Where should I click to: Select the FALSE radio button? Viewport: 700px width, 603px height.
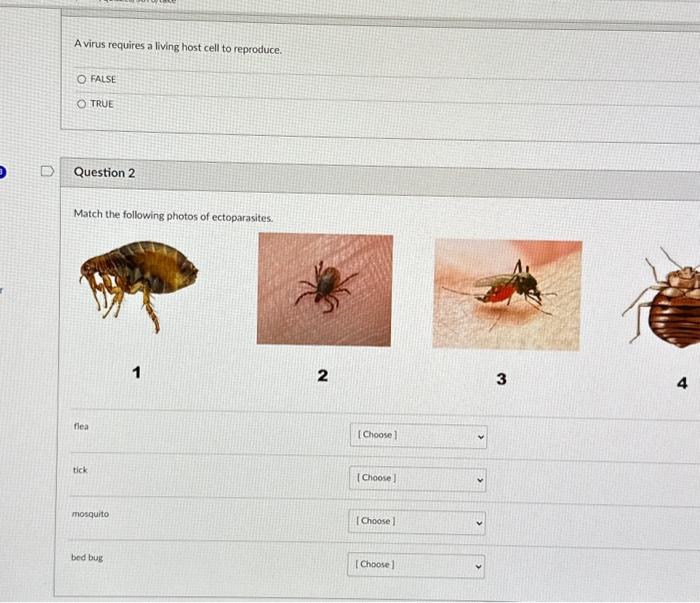tap(81, 79)
